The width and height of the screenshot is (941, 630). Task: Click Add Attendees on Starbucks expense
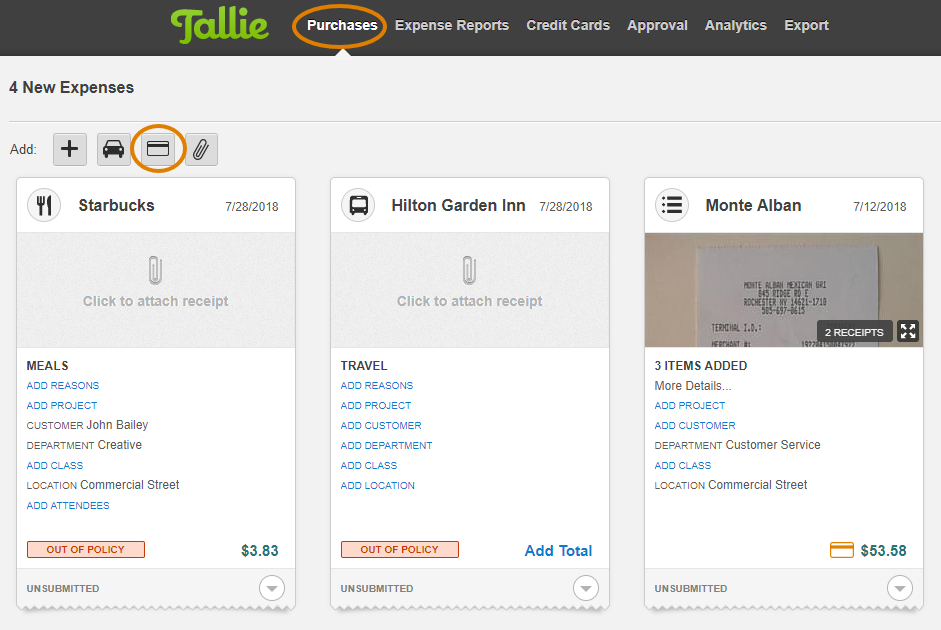click(68, 506)
